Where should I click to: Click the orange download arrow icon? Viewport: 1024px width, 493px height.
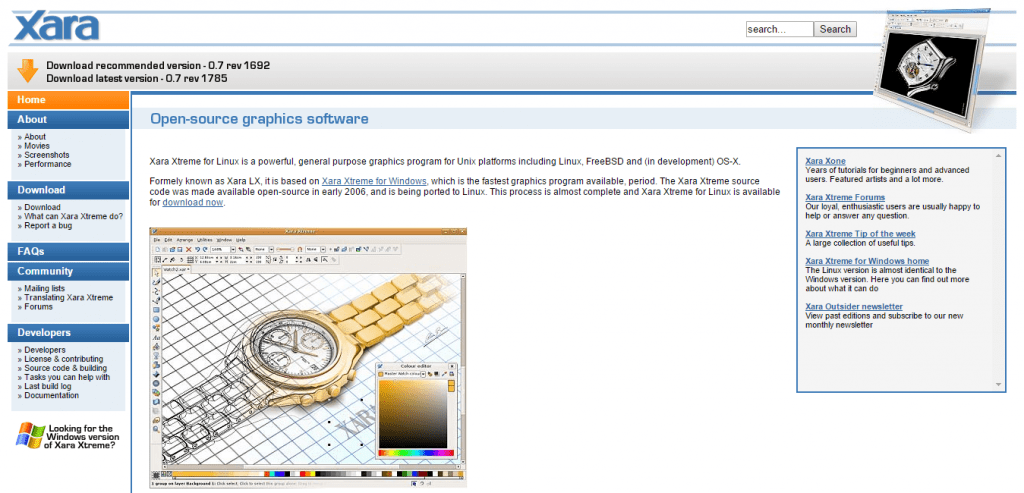pos(27,71)
